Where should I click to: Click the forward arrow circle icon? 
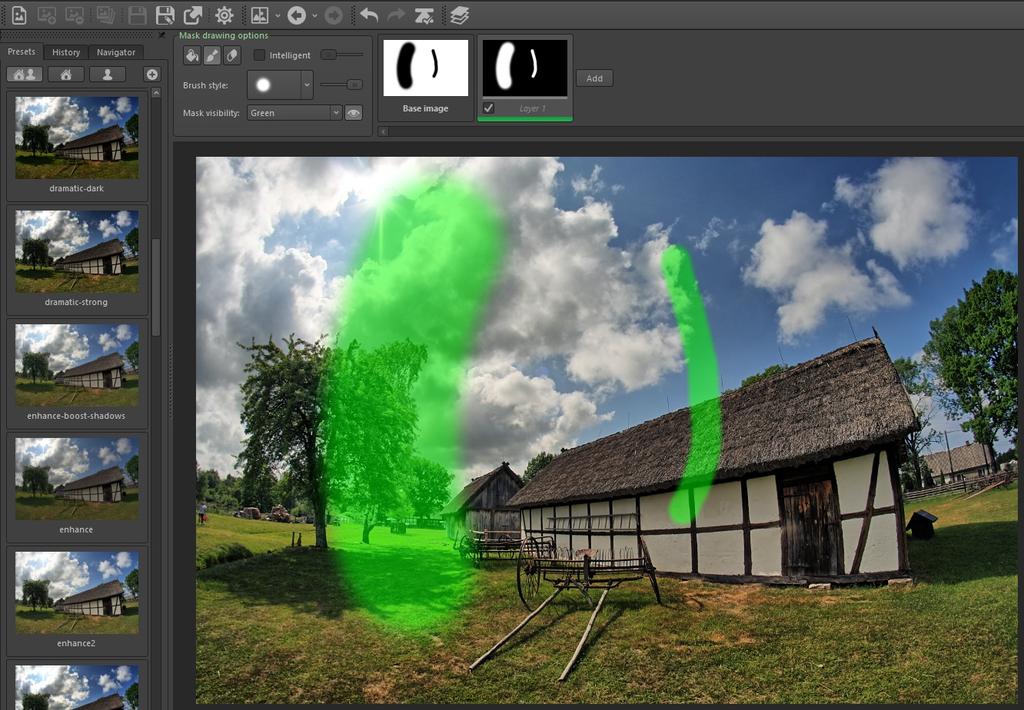click(x=334, y=14)
